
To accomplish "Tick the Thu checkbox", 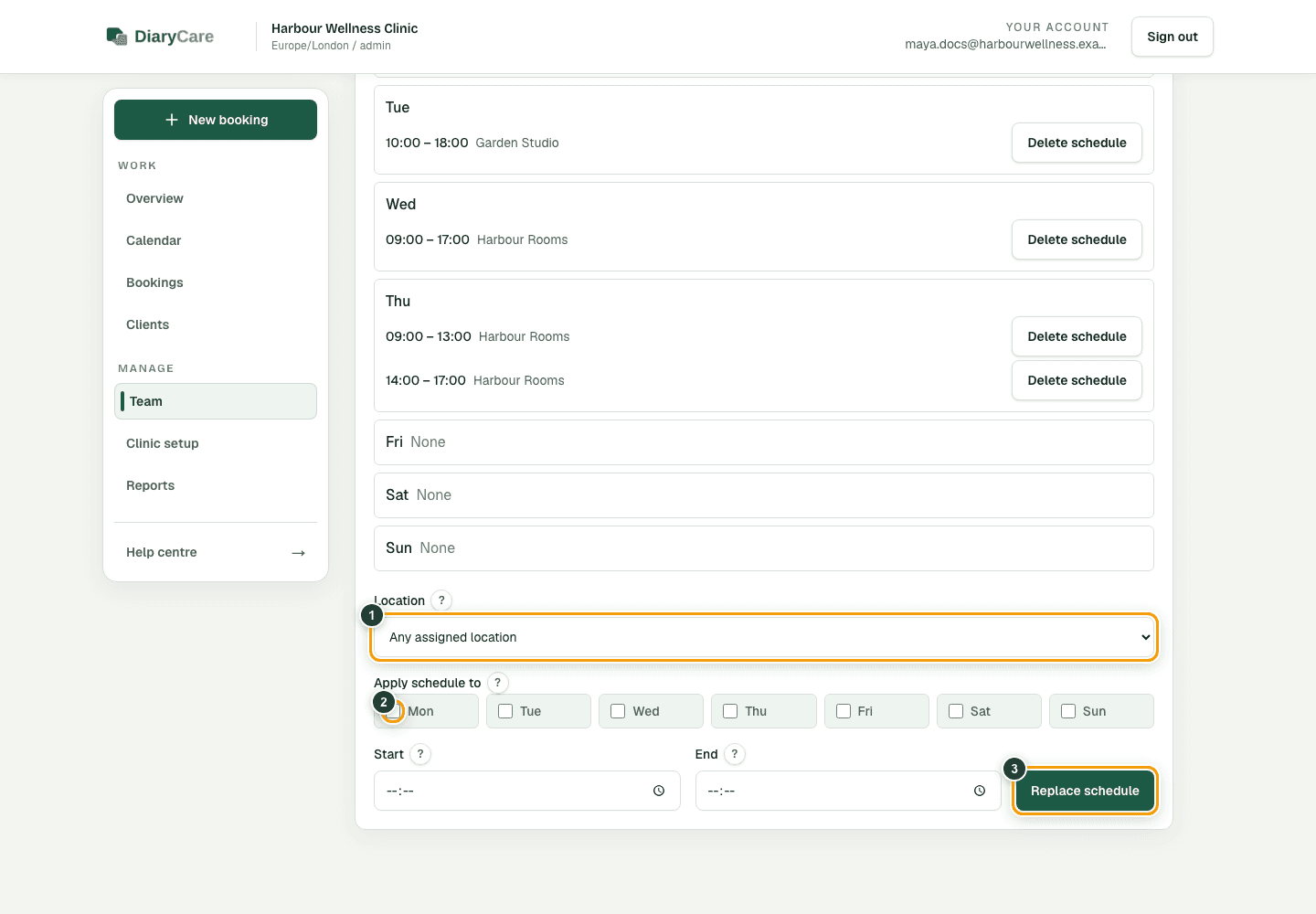I will (730, 711).
